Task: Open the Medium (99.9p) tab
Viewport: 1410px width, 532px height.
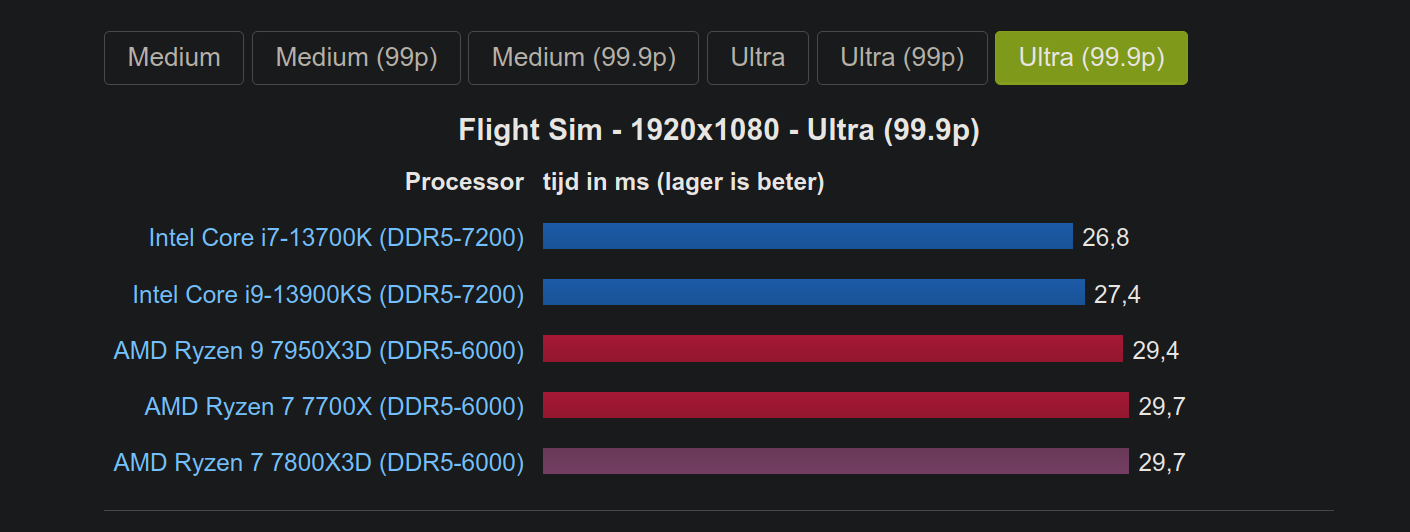Action: click(584, 58)
